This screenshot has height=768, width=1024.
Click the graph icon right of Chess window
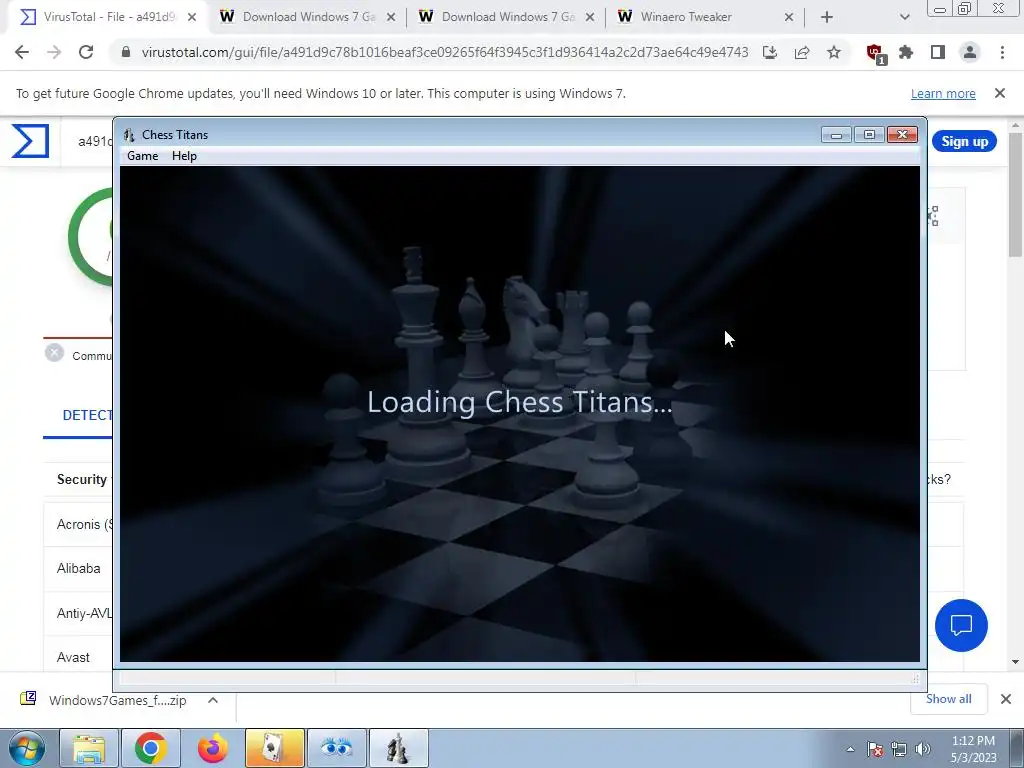coord(933,216)
